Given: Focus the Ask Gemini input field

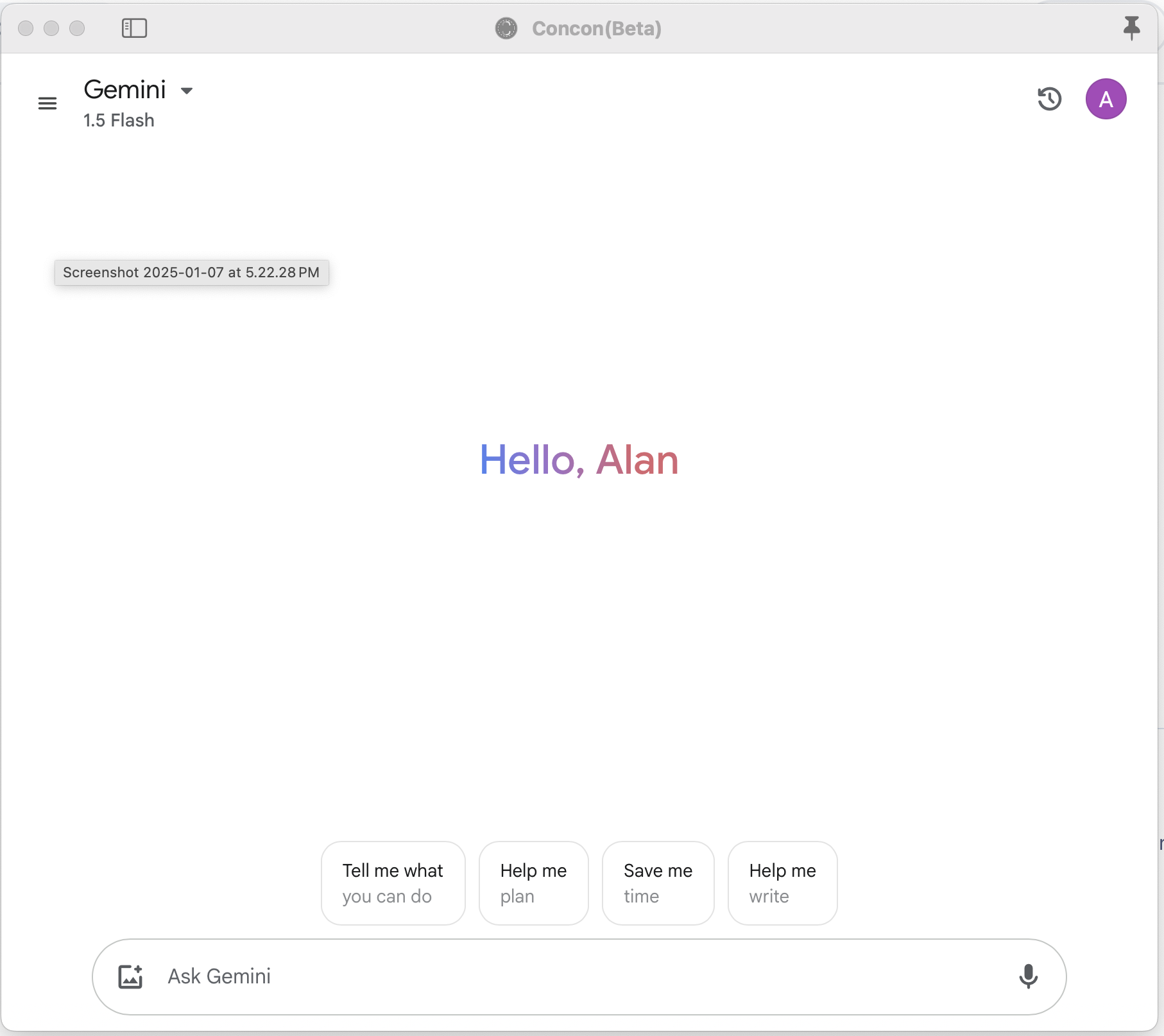Looking at the screenshot, I should point(579,976).
